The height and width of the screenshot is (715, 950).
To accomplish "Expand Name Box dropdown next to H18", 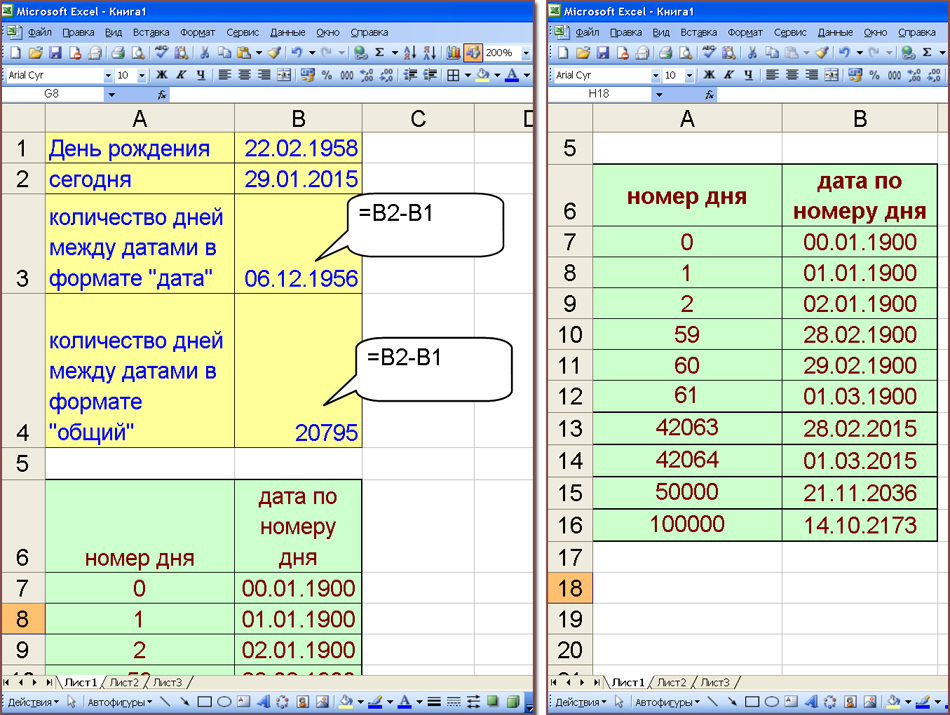I will click(659, 95).
